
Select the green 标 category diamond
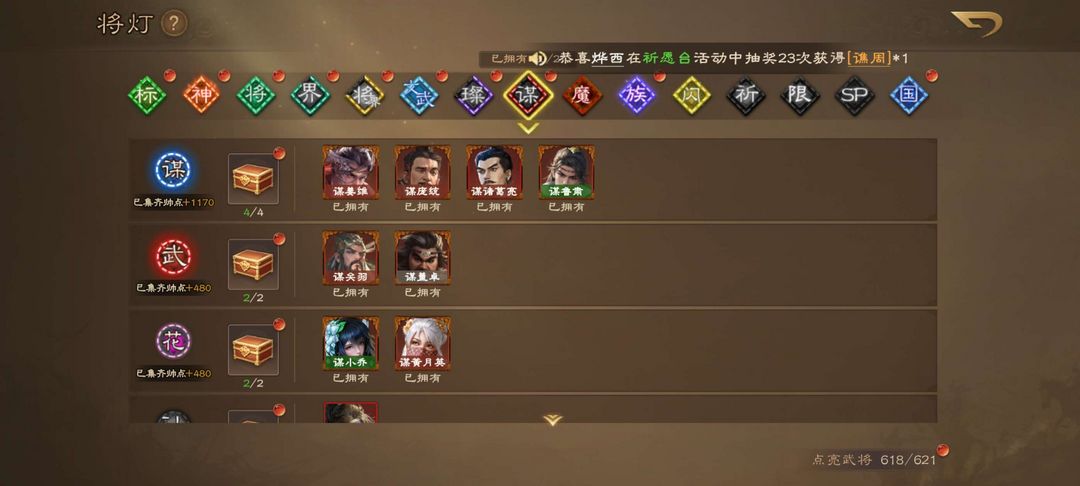tap(147, 95)
